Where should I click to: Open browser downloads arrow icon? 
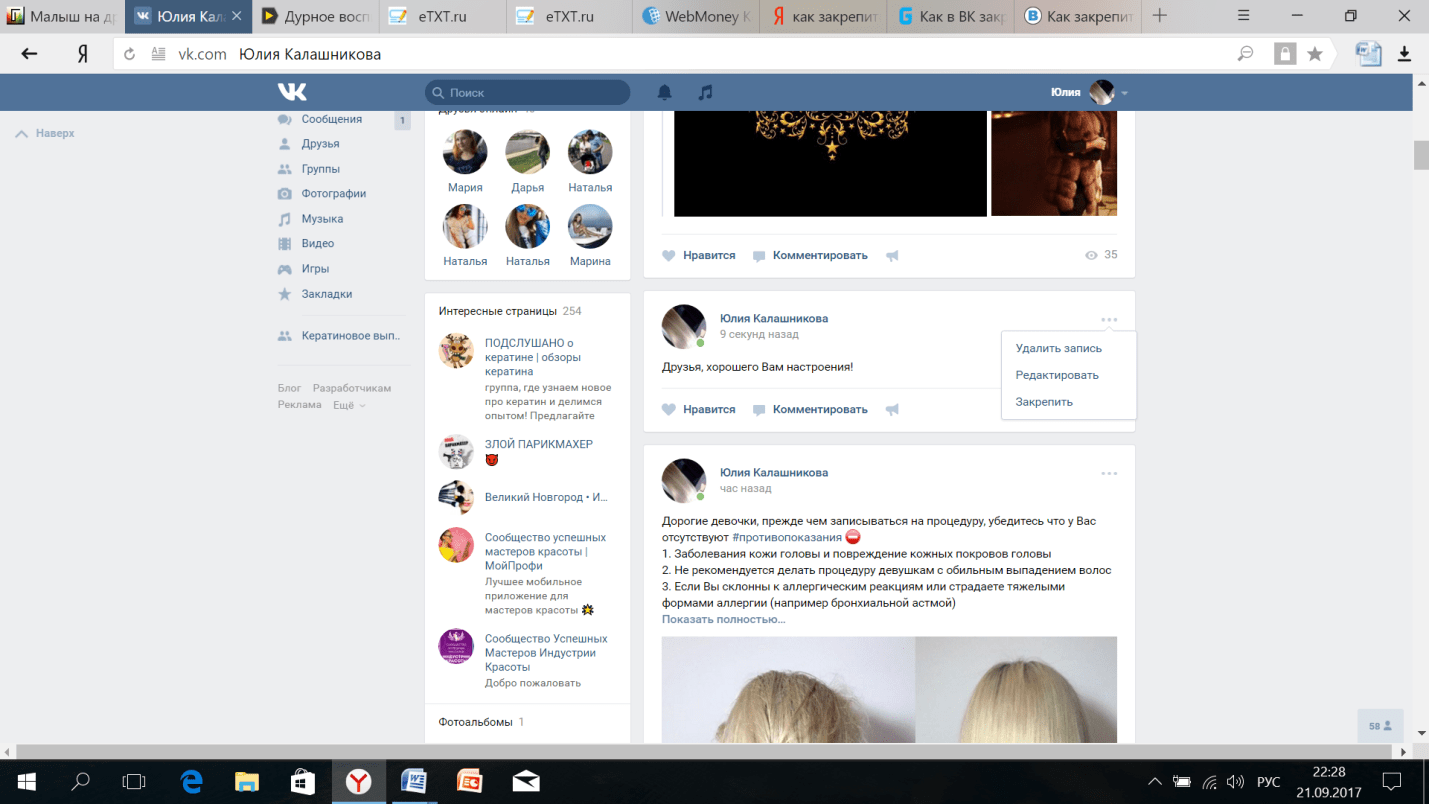point(1404,54)
